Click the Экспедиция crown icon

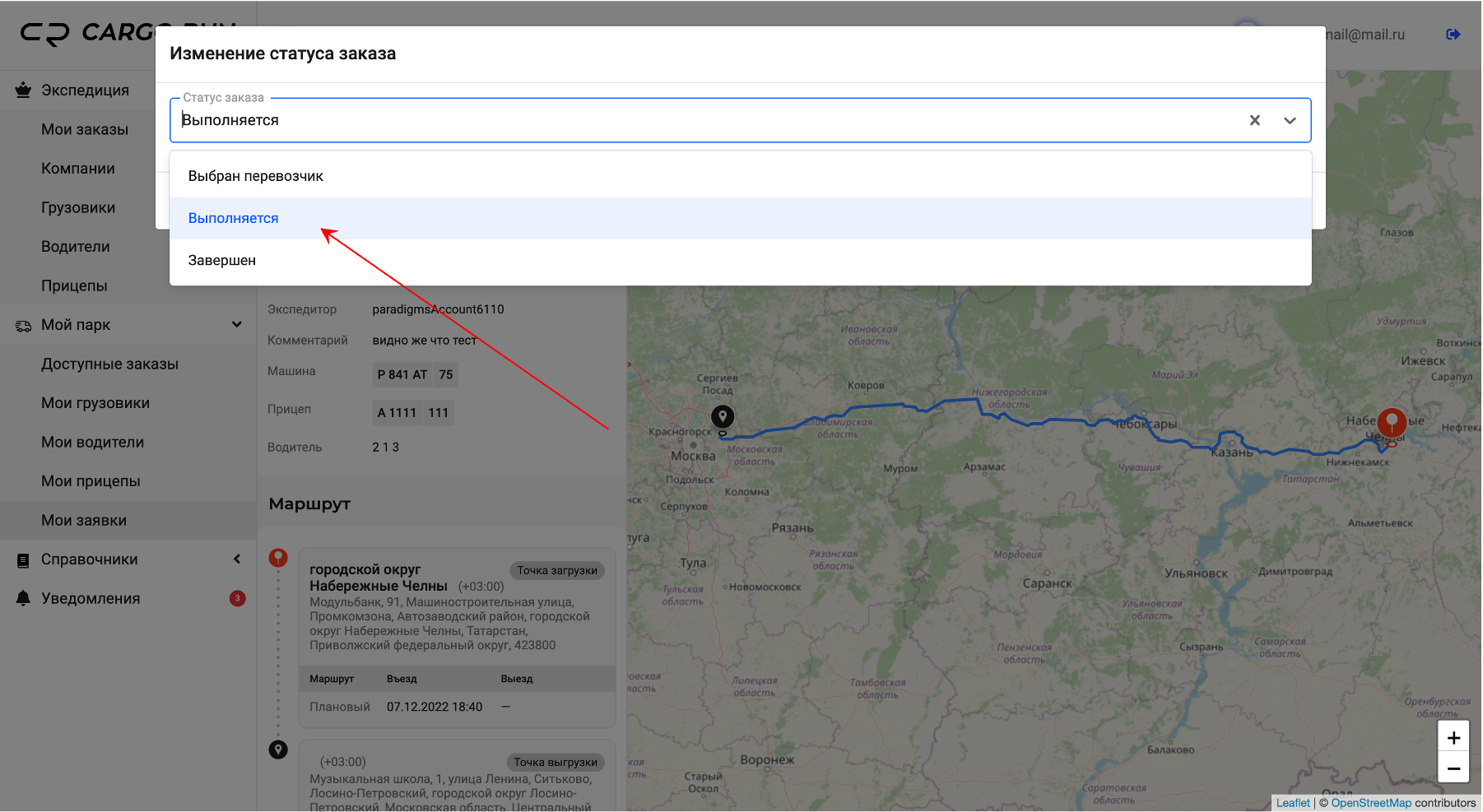pos(23,90)
